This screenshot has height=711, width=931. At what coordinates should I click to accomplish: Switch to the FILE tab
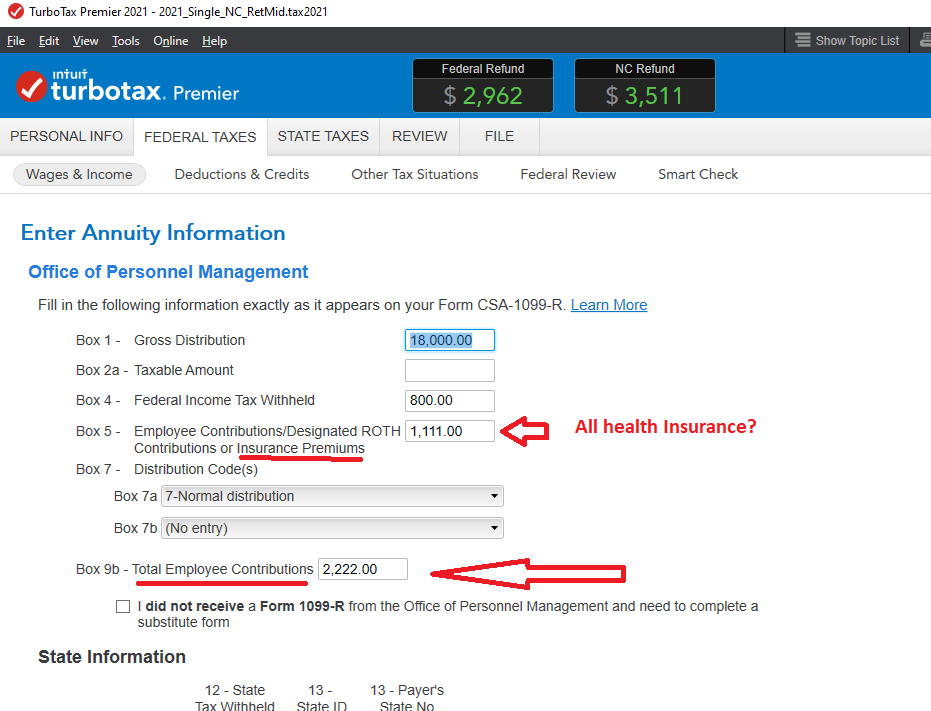[x=499, y=136]
